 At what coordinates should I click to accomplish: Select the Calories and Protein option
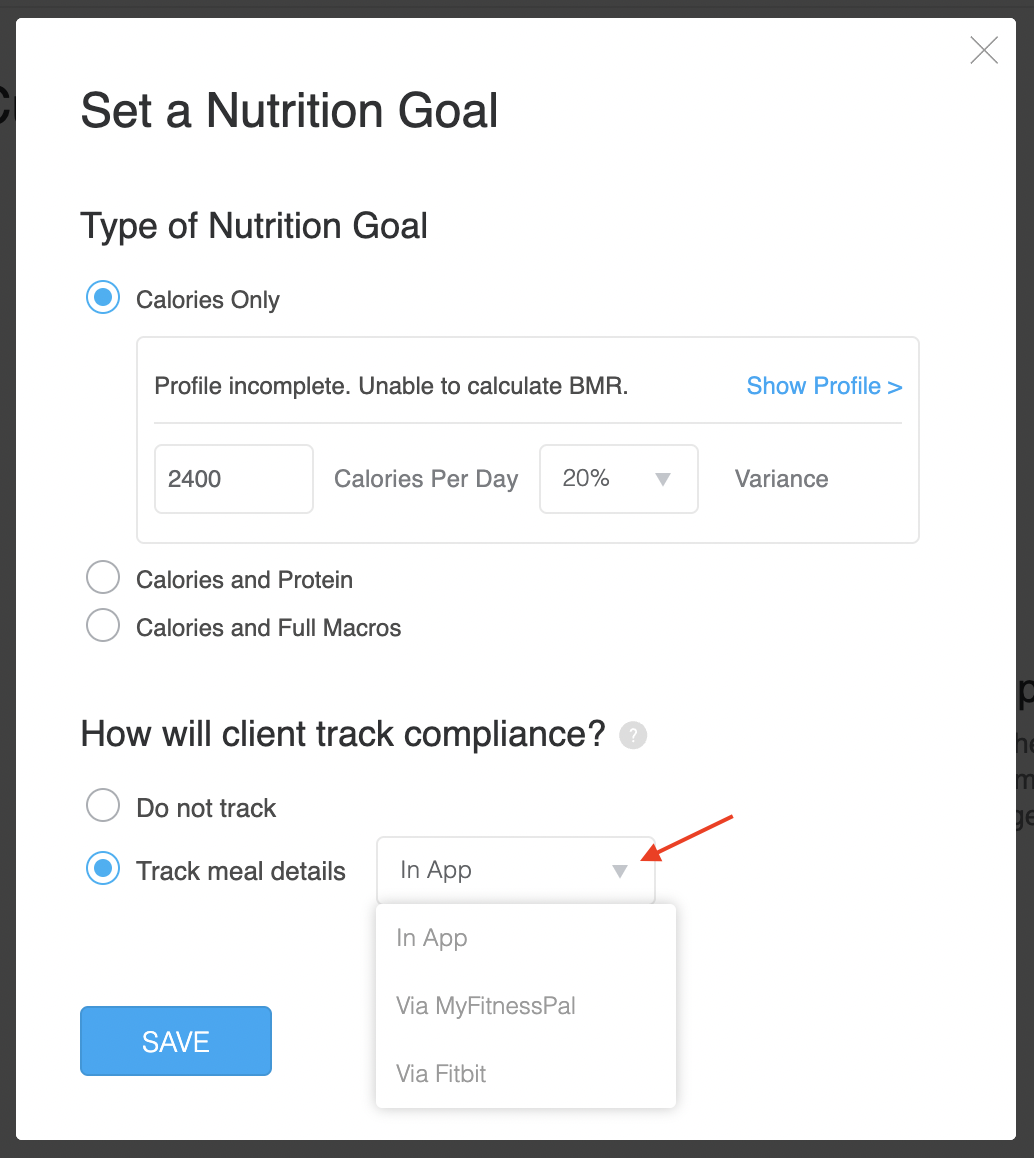[x=103, y=578]
